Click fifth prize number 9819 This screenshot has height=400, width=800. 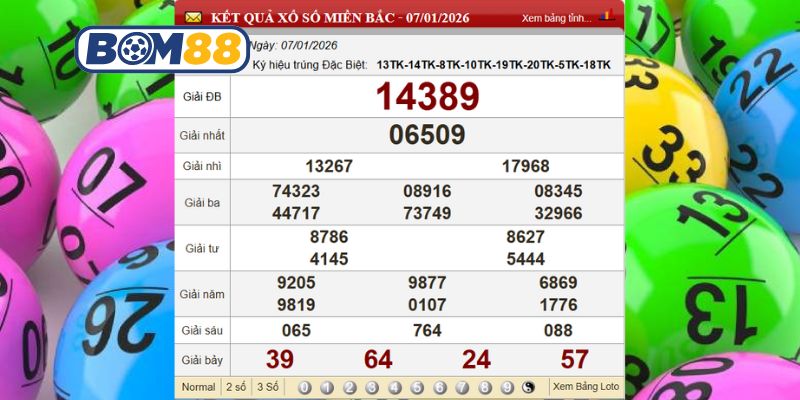(x=296, y=305)
